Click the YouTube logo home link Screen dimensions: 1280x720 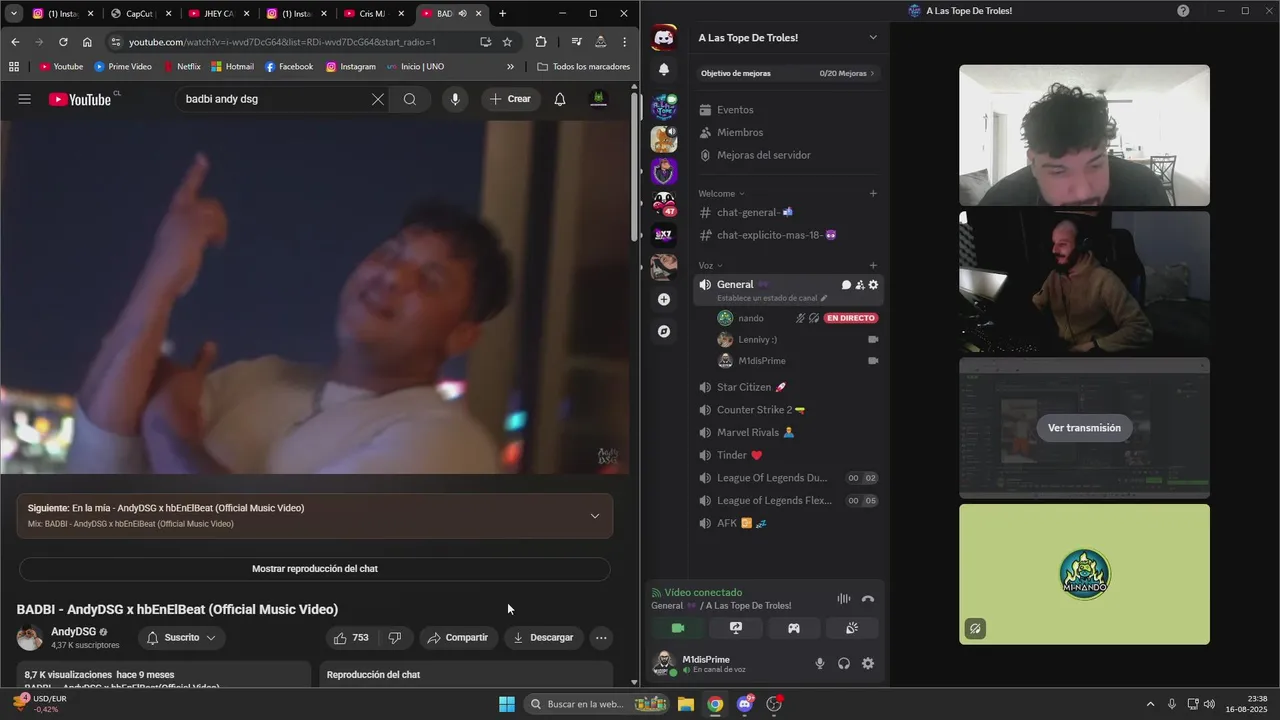pyautogui.click(x=80, y=99)
